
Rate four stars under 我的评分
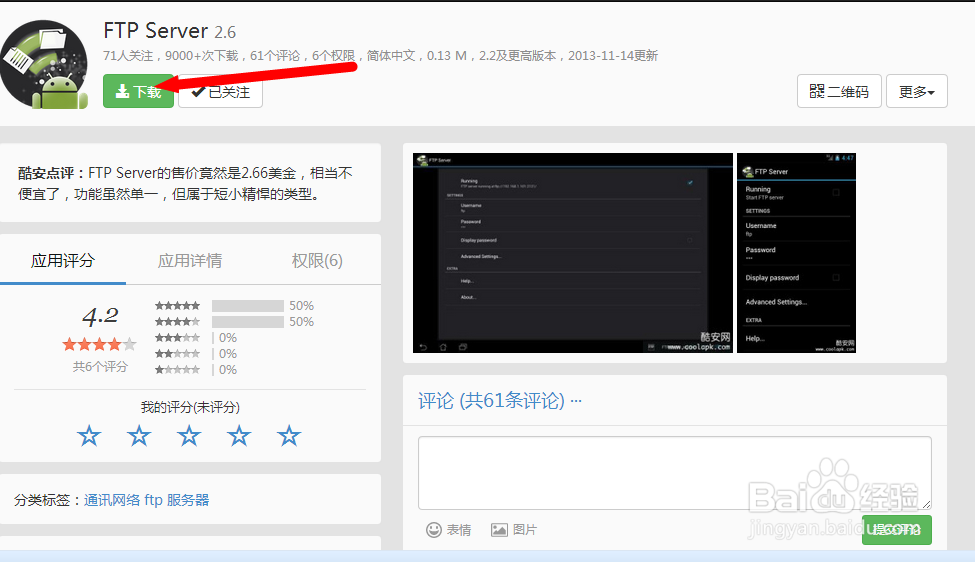coord(239,436)
